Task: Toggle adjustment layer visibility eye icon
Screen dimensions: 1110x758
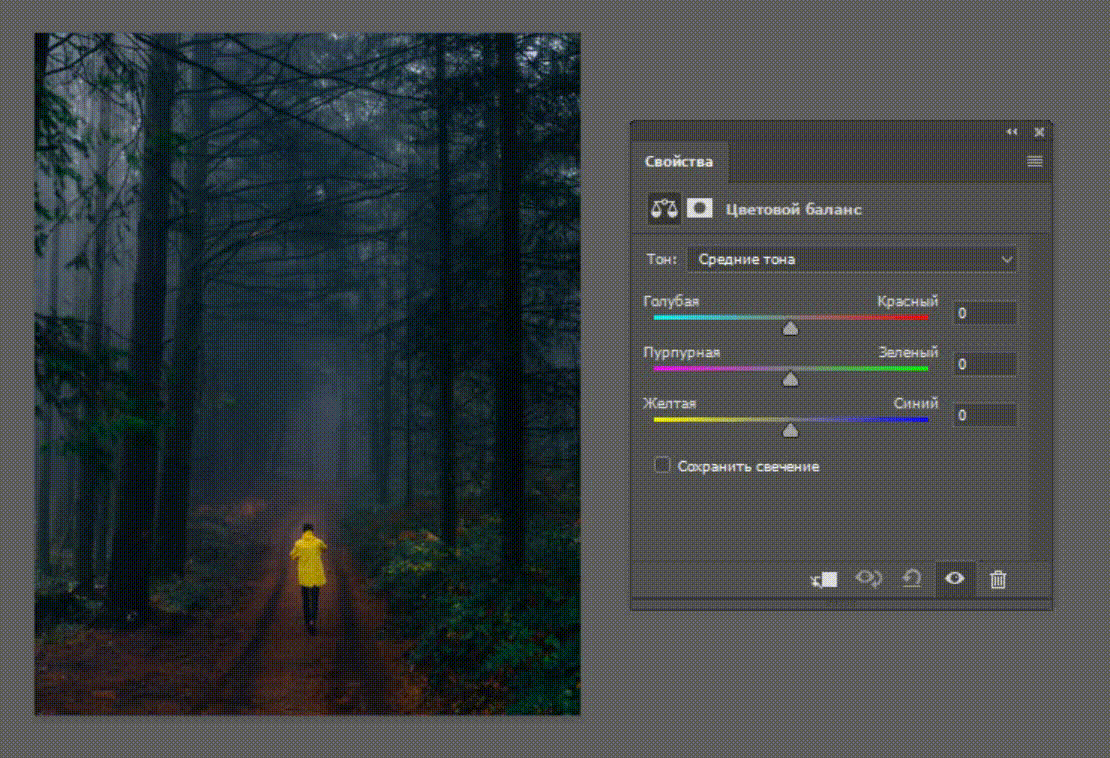Action: [x=954, y=579]
